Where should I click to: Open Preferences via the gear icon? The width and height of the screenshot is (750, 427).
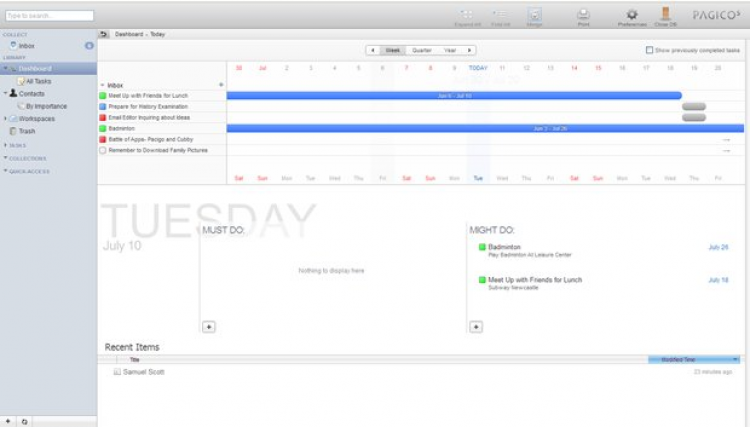(632, 14)
